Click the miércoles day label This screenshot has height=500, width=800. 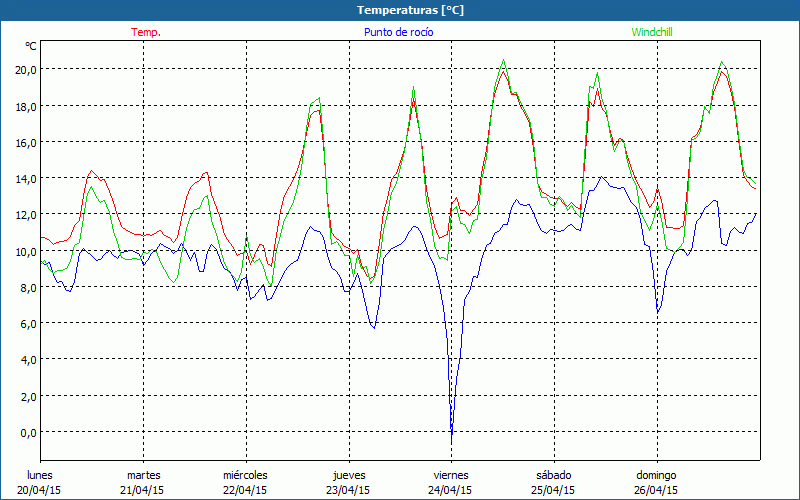pyautogui.click(x=245, y=475)
